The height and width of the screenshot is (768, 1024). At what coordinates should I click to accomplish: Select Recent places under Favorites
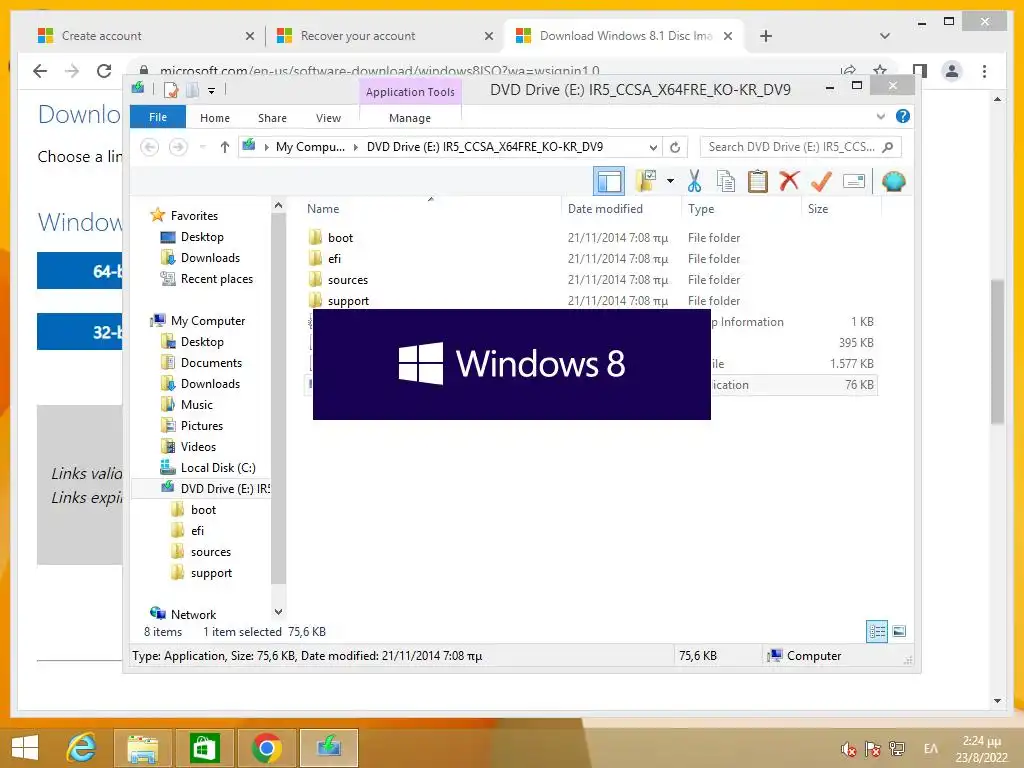(x=217, y=279)
